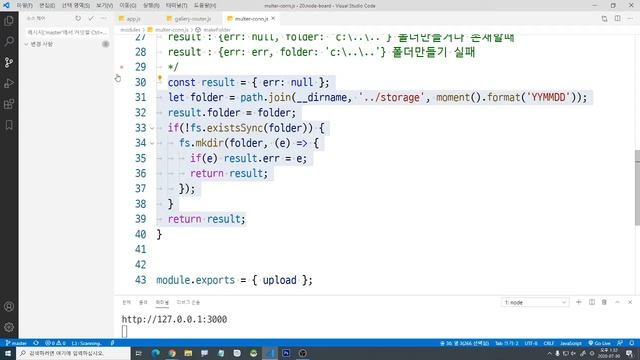Refresh the source control panel
640x360 pixels.
tap(78, 18)
